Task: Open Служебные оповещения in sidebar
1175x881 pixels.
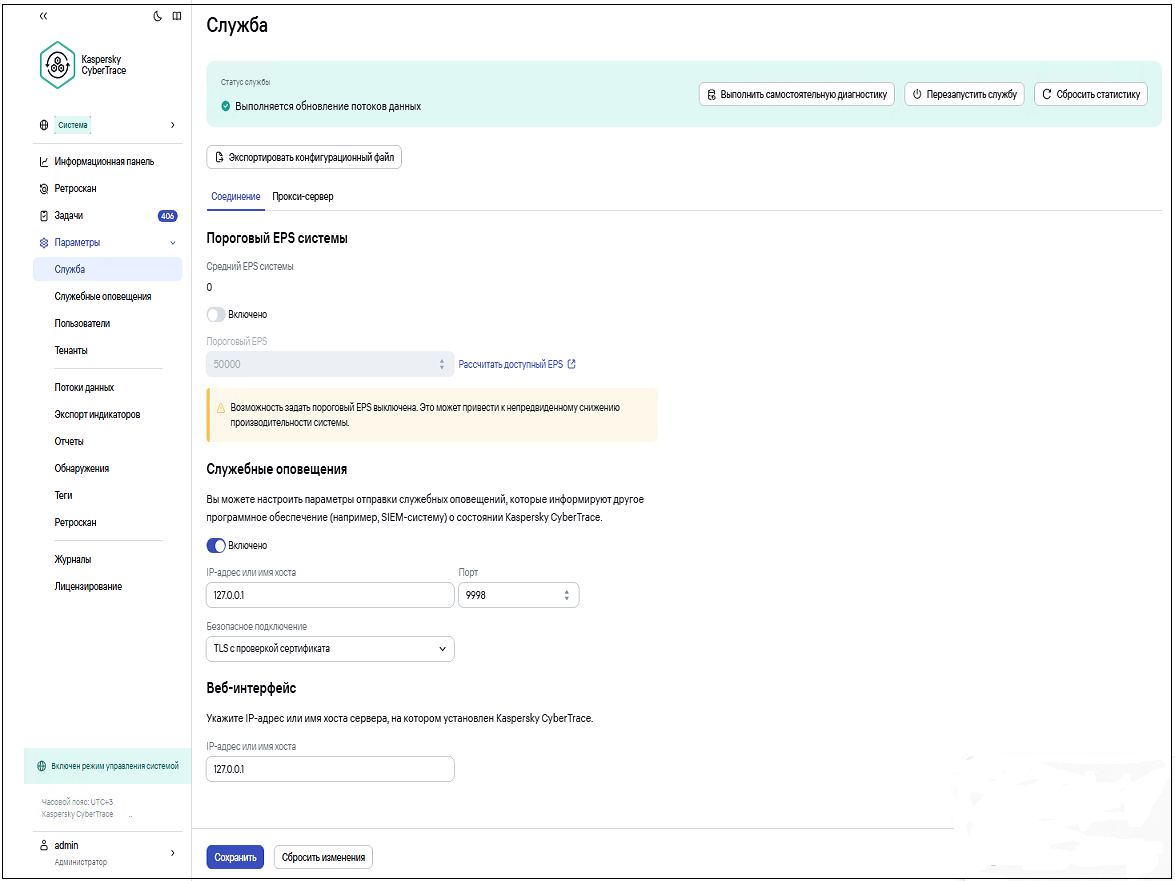Action: point(103,297)
